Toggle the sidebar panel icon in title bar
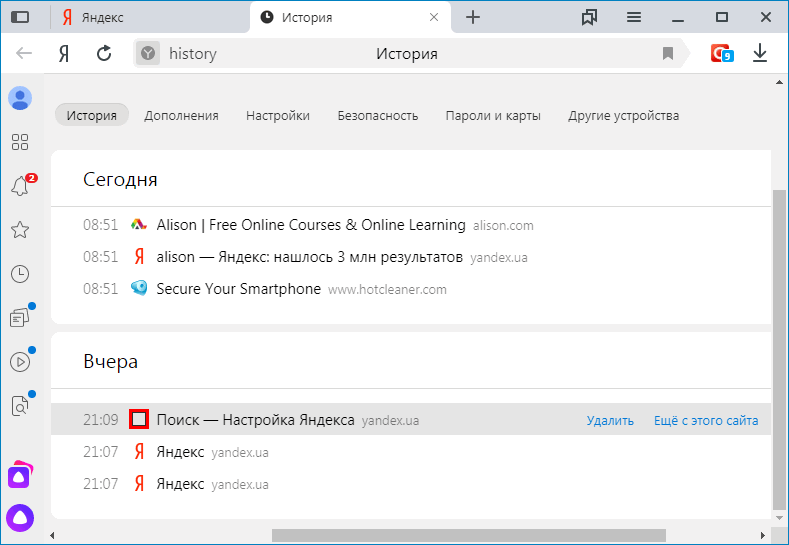This screenshot has width=789, height=545. (20, 17)
